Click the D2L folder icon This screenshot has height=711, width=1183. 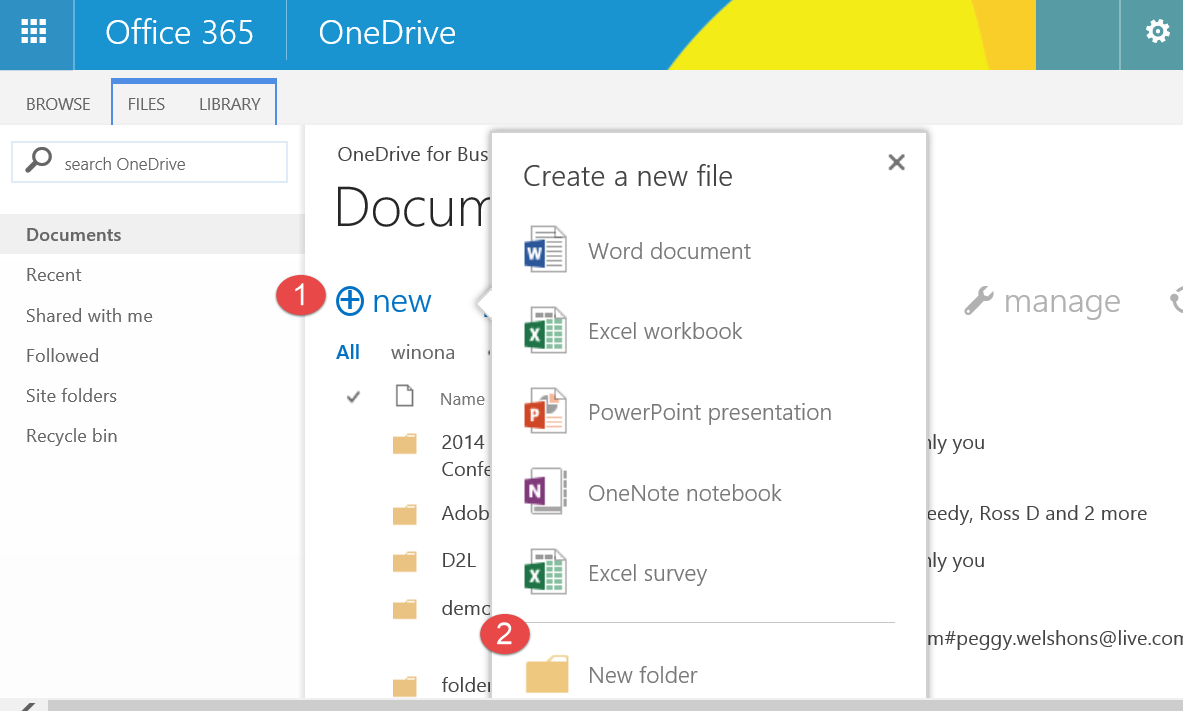click(x=404, y=561)
